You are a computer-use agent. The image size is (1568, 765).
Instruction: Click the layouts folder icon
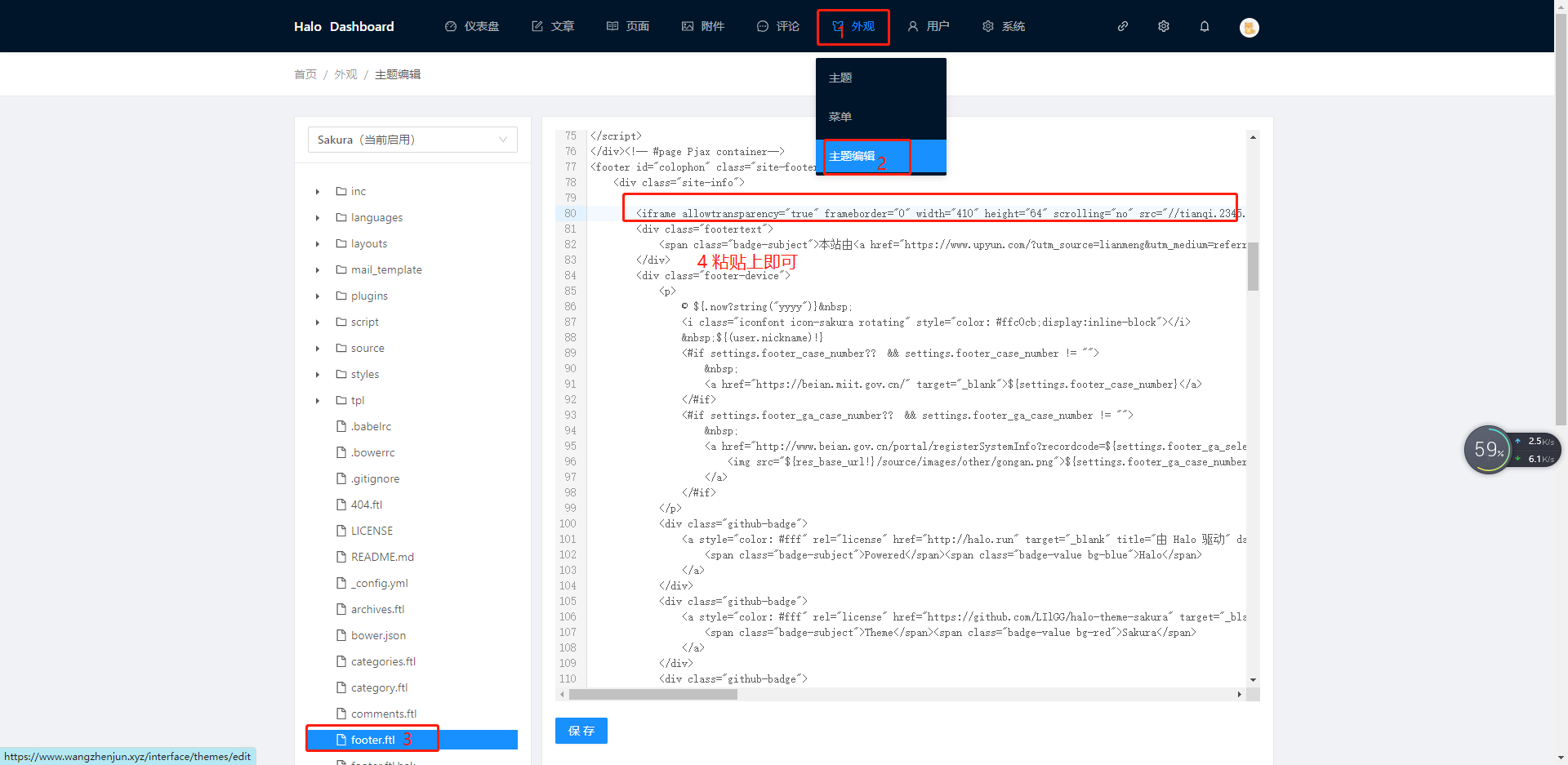(341, 243)
